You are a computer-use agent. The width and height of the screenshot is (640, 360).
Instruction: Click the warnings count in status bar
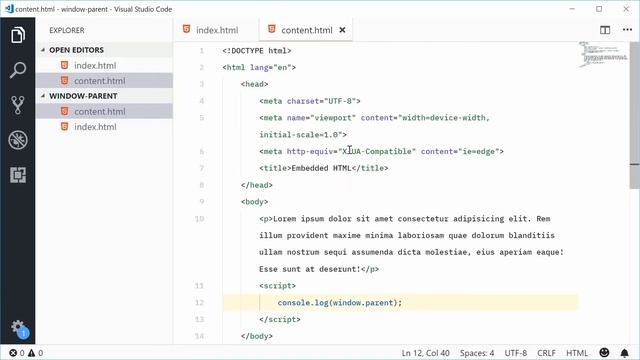[36, 353]
